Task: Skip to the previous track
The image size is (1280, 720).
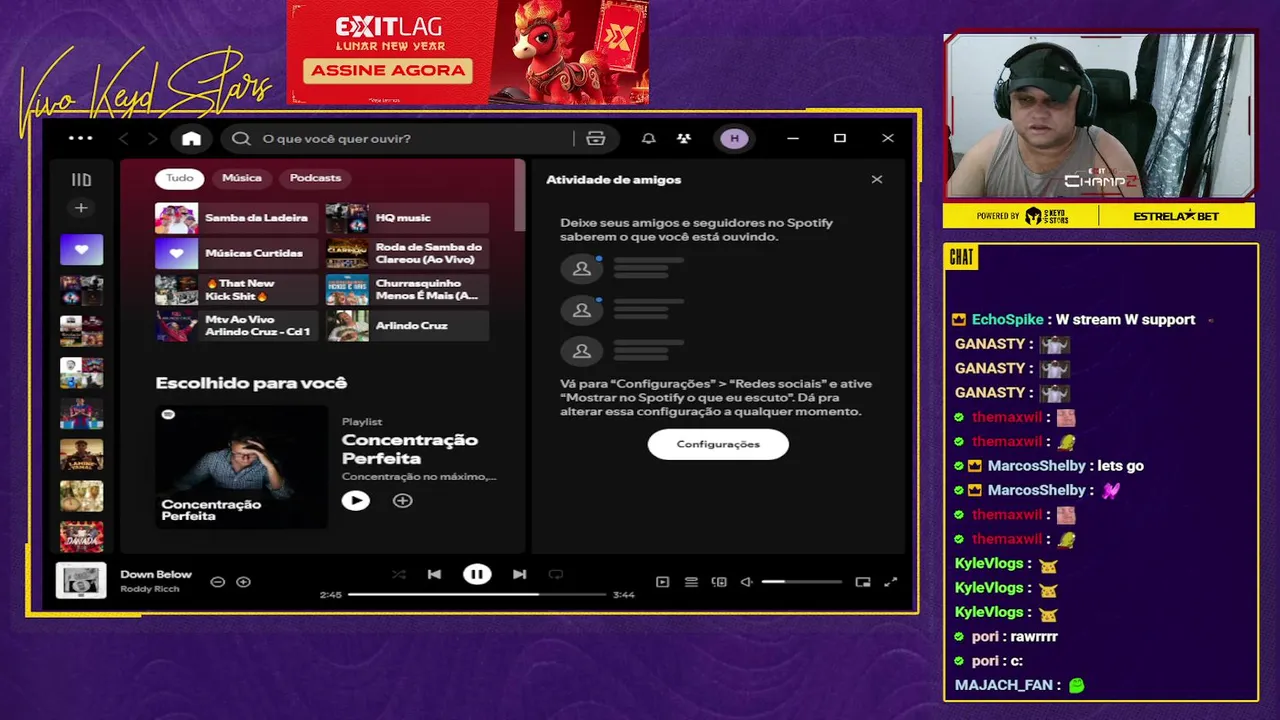Action: pyautogui.click(x=434, y=574)
